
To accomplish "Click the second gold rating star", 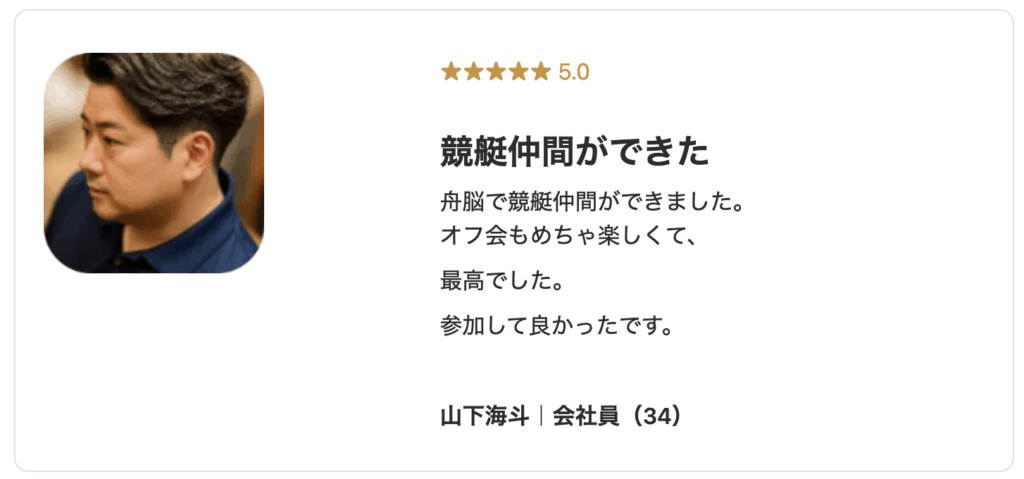I will click(473, 71).
